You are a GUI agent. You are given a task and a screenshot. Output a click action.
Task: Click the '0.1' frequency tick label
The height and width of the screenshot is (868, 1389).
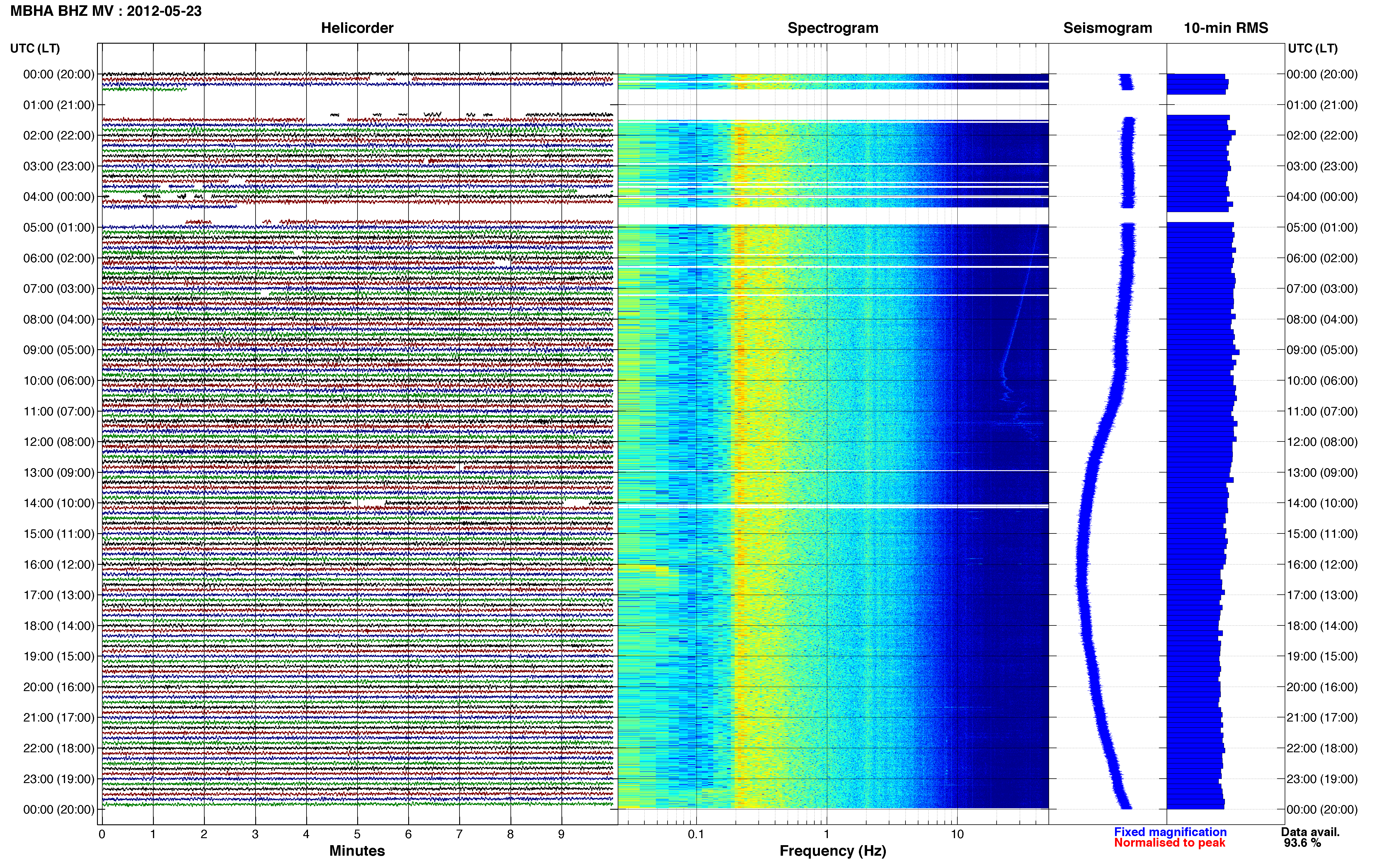coord(696,834)
